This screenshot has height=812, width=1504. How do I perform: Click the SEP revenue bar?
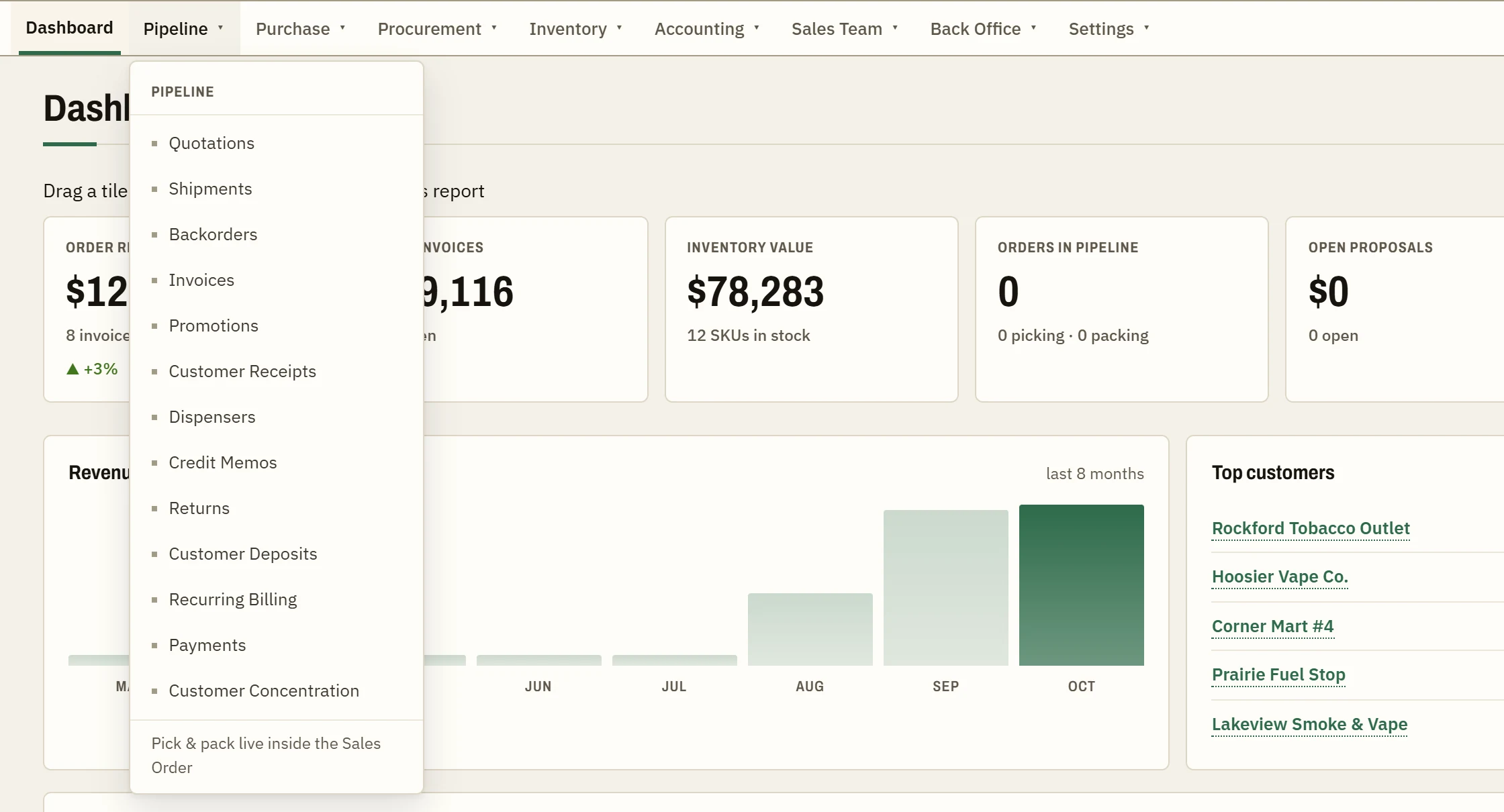(945, 588)
